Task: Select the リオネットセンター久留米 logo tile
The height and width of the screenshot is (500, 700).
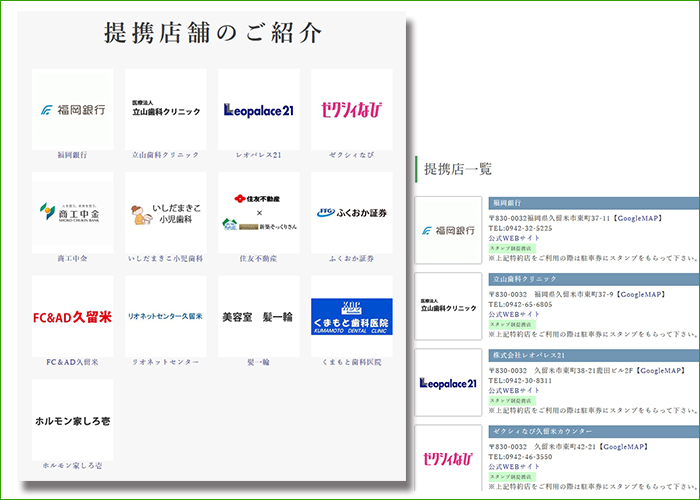Action: [166, 317]
